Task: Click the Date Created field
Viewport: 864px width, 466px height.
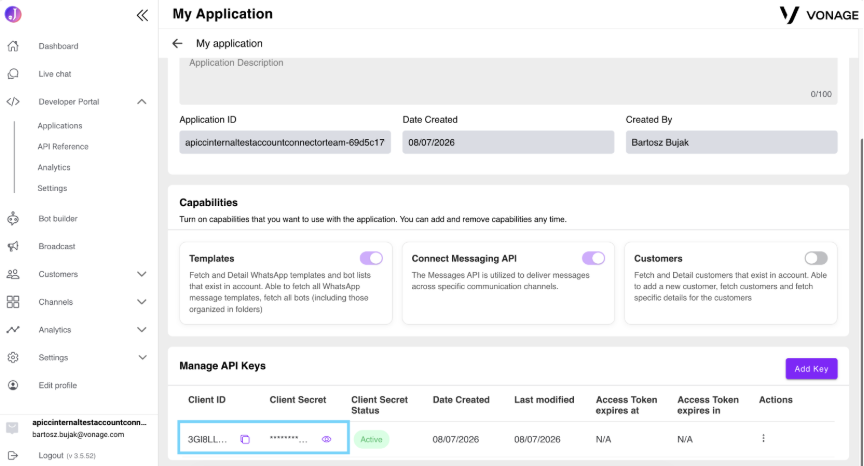Action: coord(508,143)
